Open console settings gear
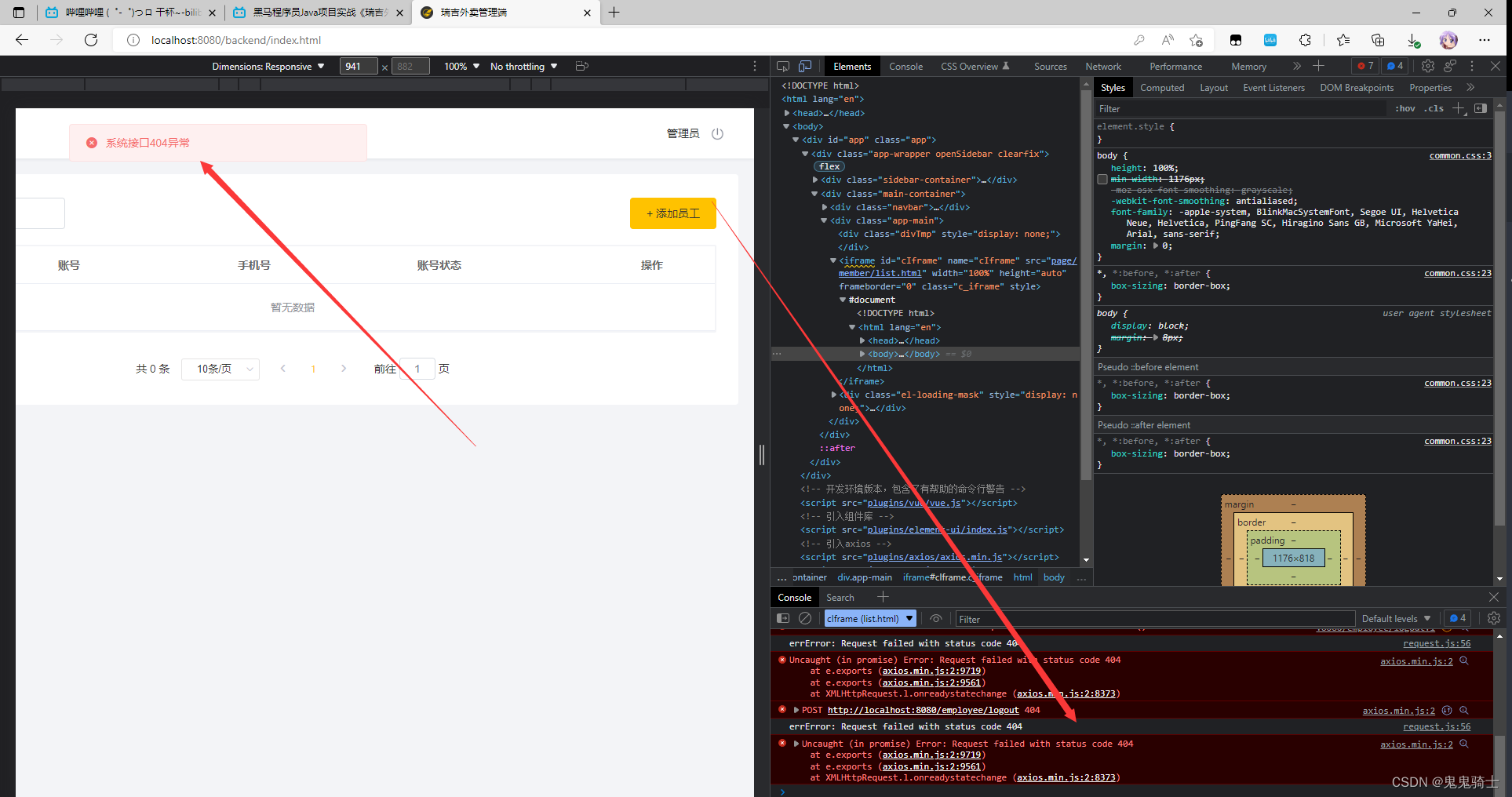 (x=1494, y=618)
